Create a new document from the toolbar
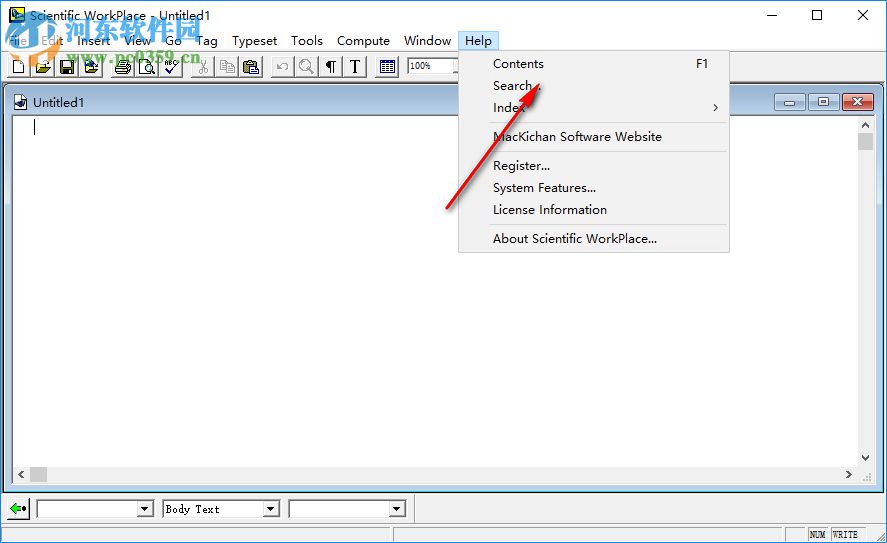The image size is (887, 543). pyautogui.click(x=19, y=67)
